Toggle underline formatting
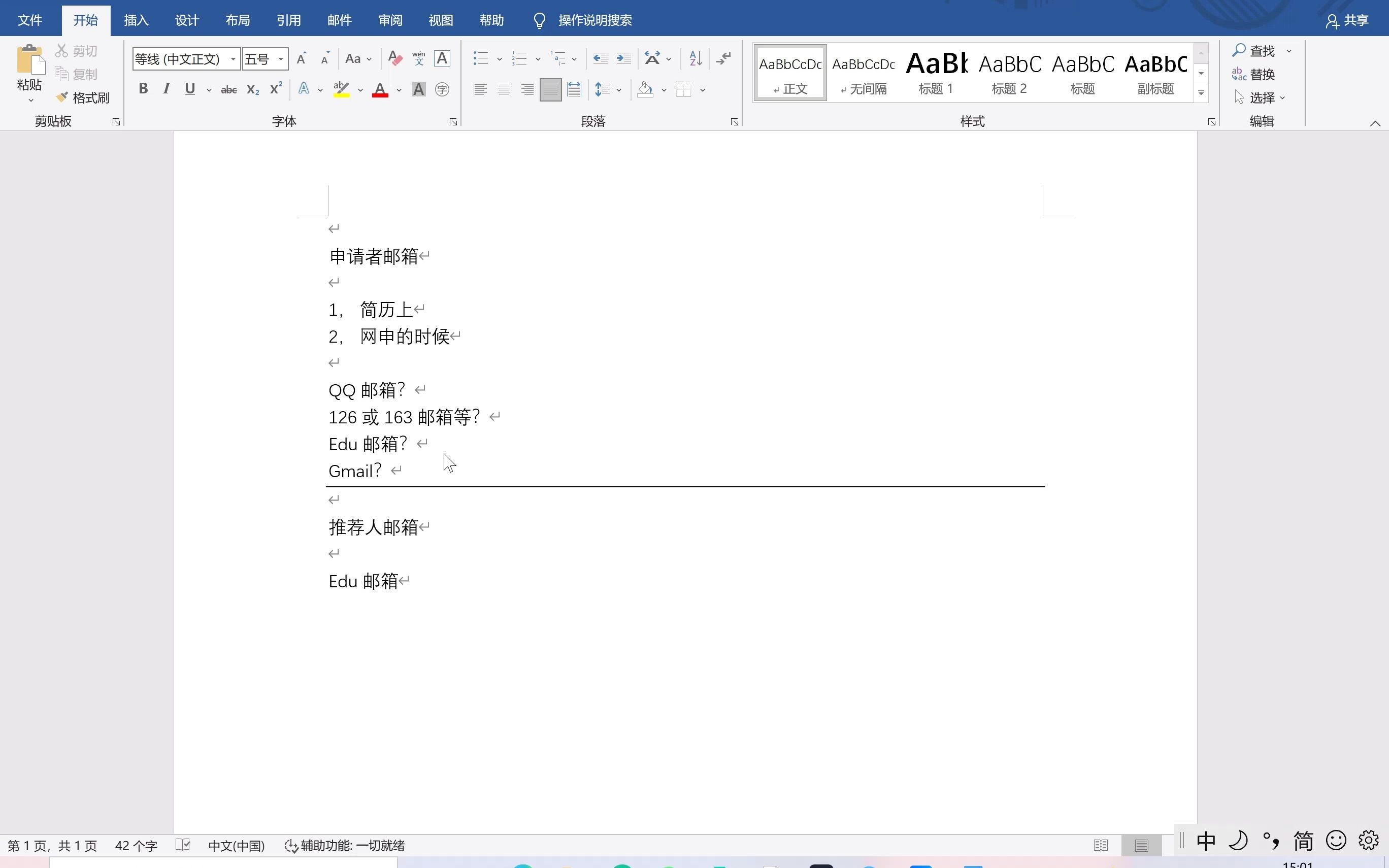The image size is (1389, 868). tap(190, 88)
